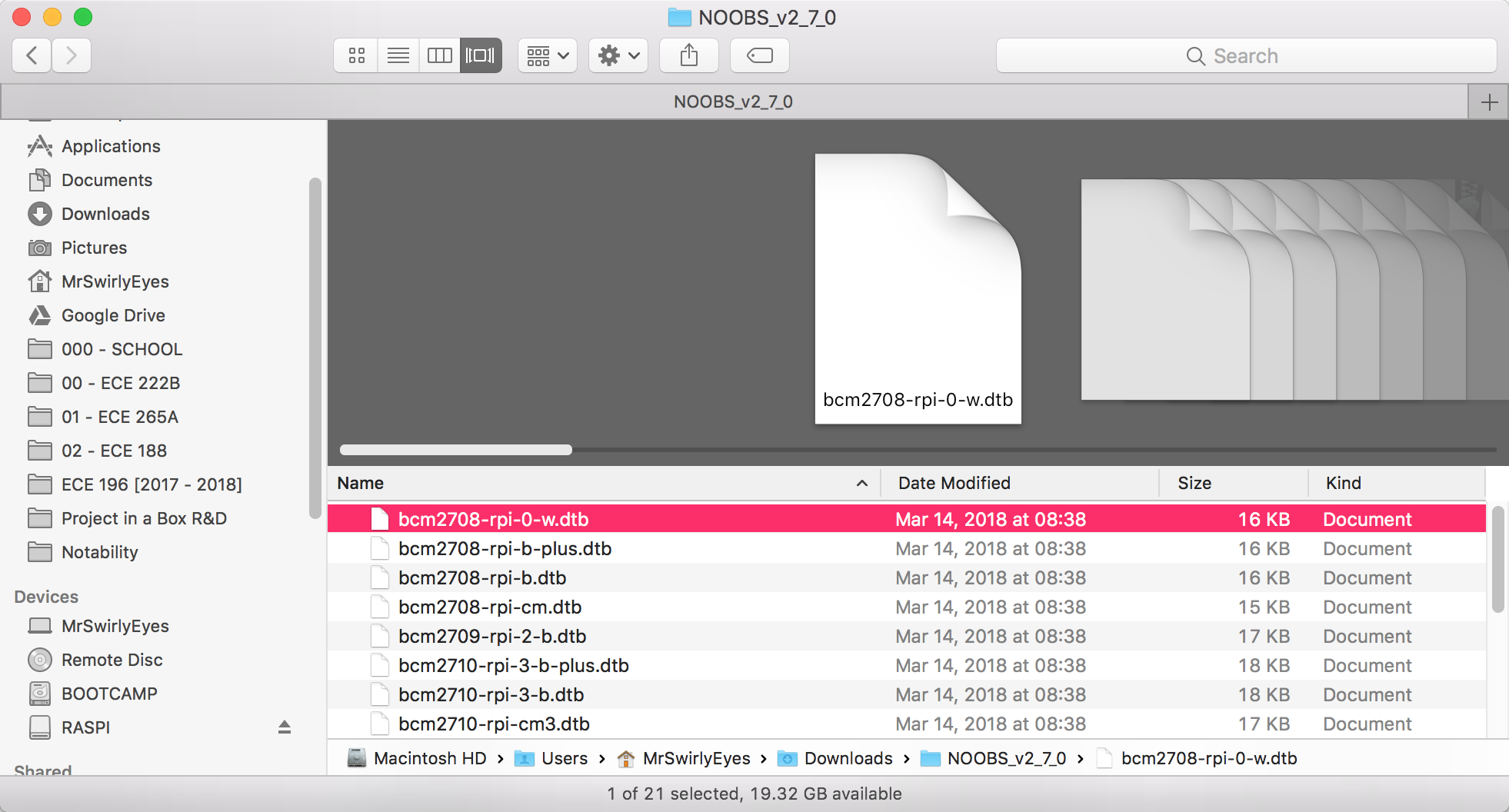Viewport: 1509px width, 812px height.
Task: Go back using the back arrow
Action: [32, 55]
